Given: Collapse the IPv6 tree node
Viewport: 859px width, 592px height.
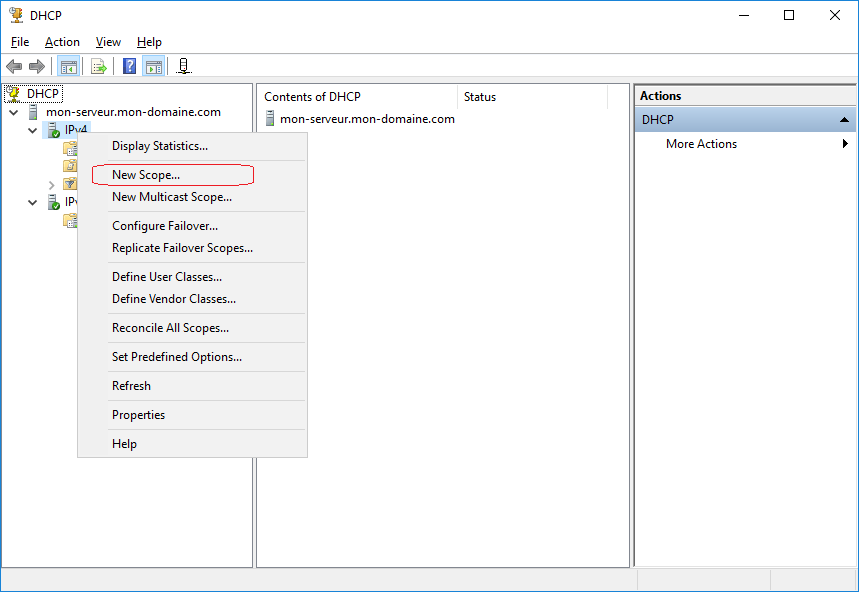Looking at the screenshot, I should coord(32,203).
